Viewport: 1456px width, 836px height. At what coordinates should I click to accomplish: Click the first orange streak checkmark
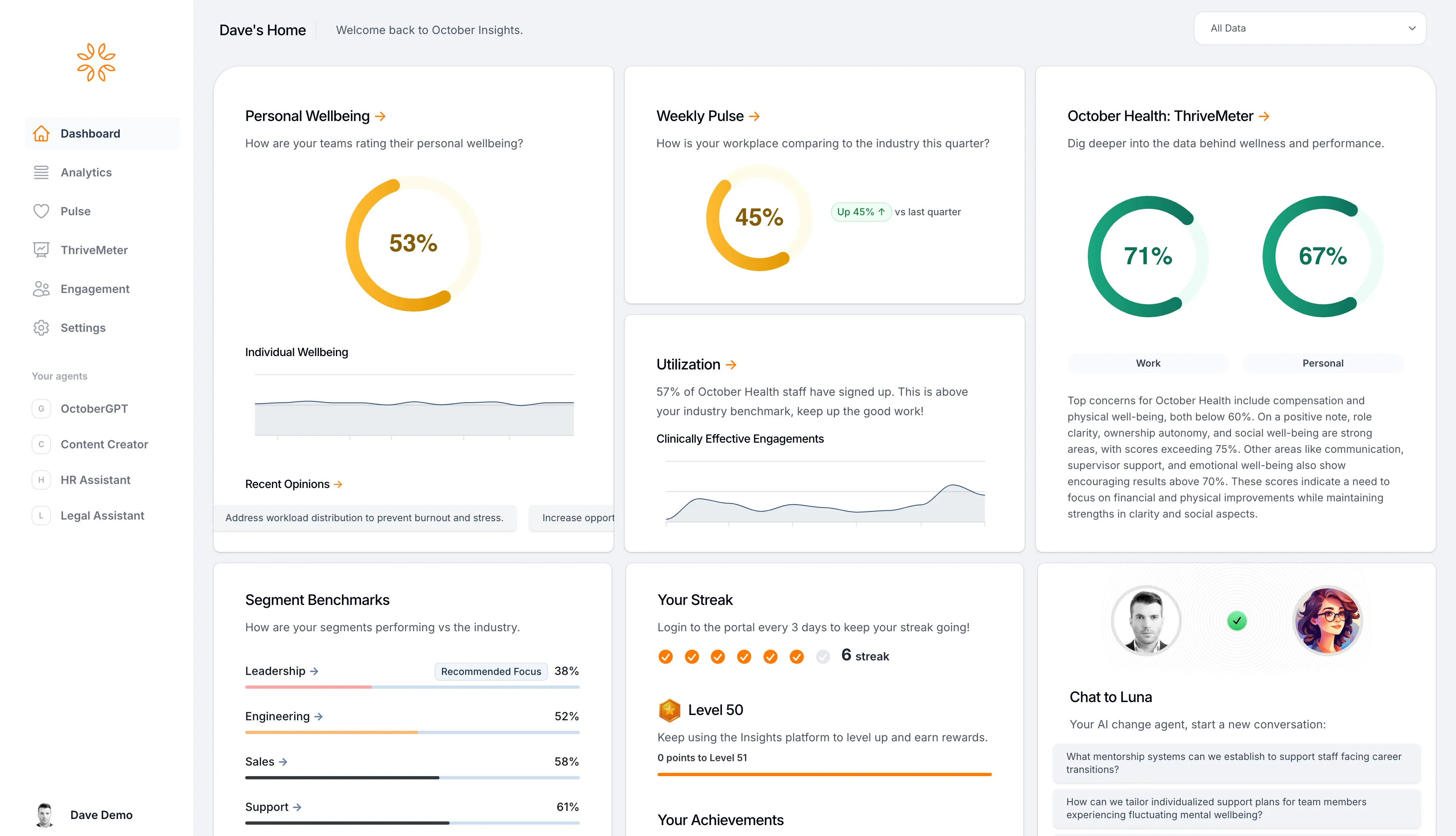pos(665,656)
